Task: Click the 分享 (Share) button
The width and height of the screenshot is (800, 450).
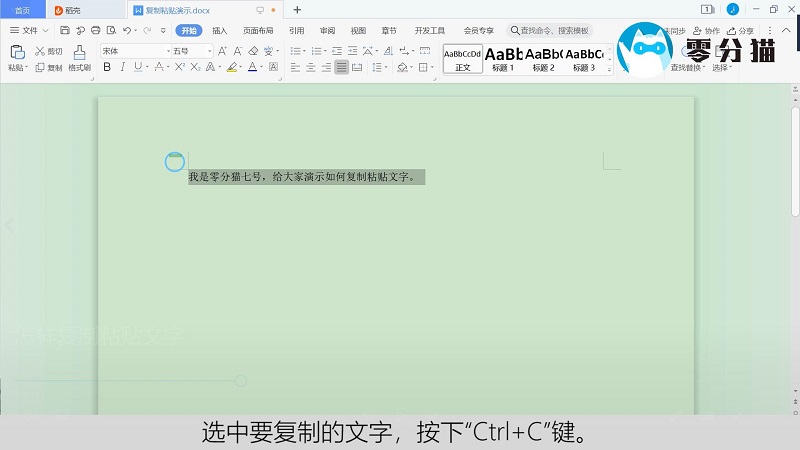Action: (x=741, y=31)
